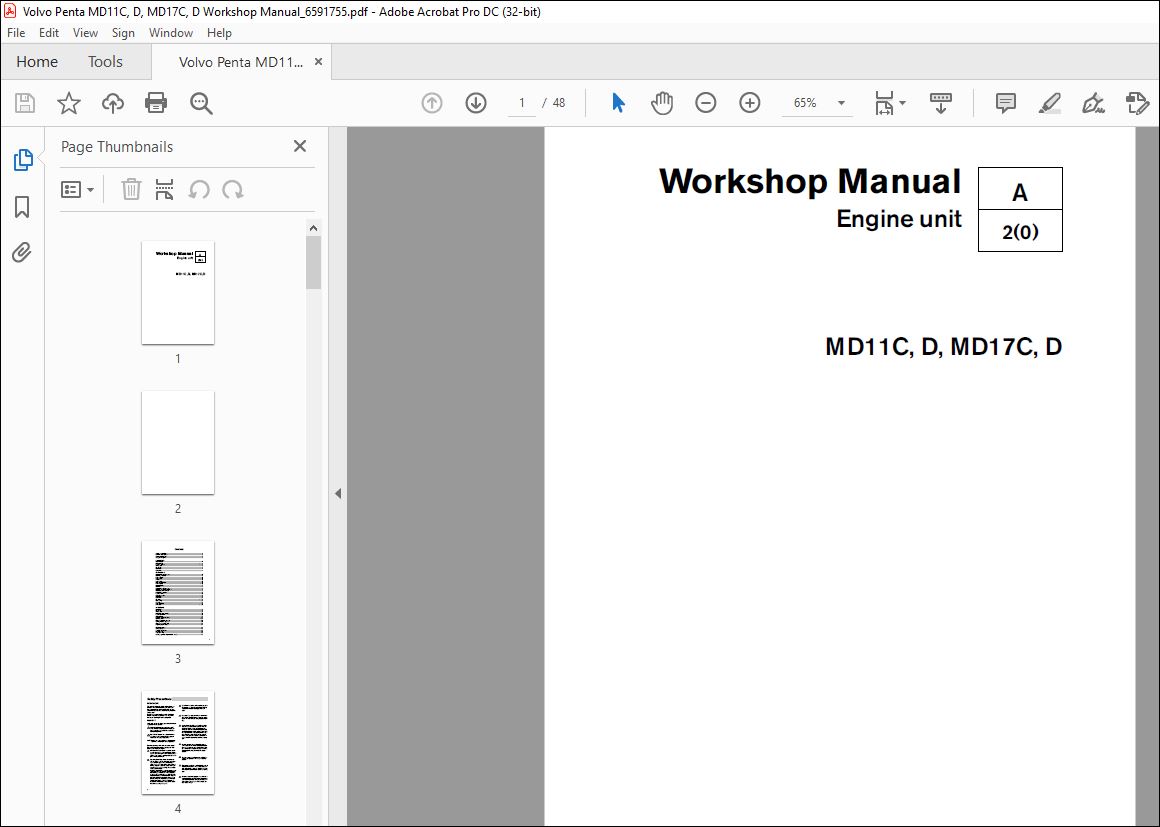Select page 1 thumbnail
This screenshot has height=827, width=1160.
tap(178, 293)
